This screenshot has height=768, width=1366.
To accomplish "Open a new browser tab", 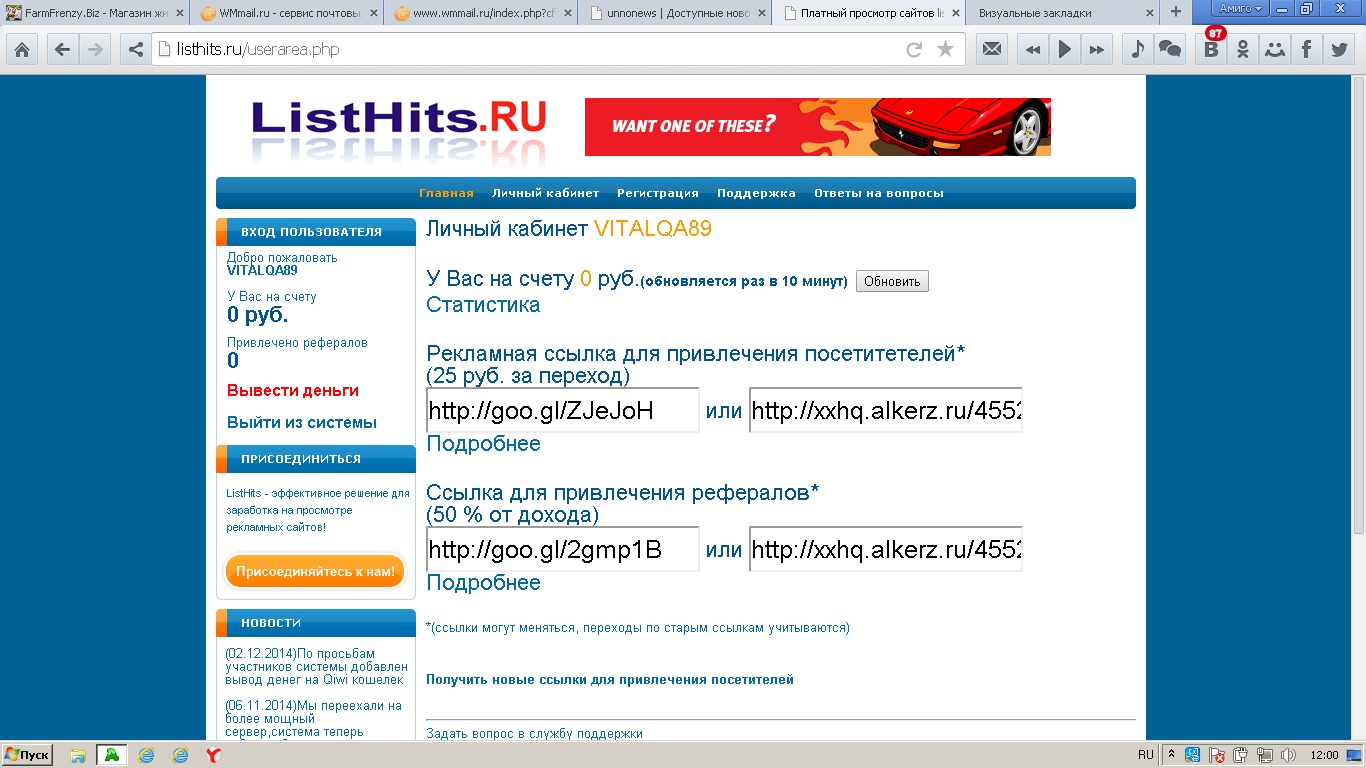I will (x=1175, y=12).
